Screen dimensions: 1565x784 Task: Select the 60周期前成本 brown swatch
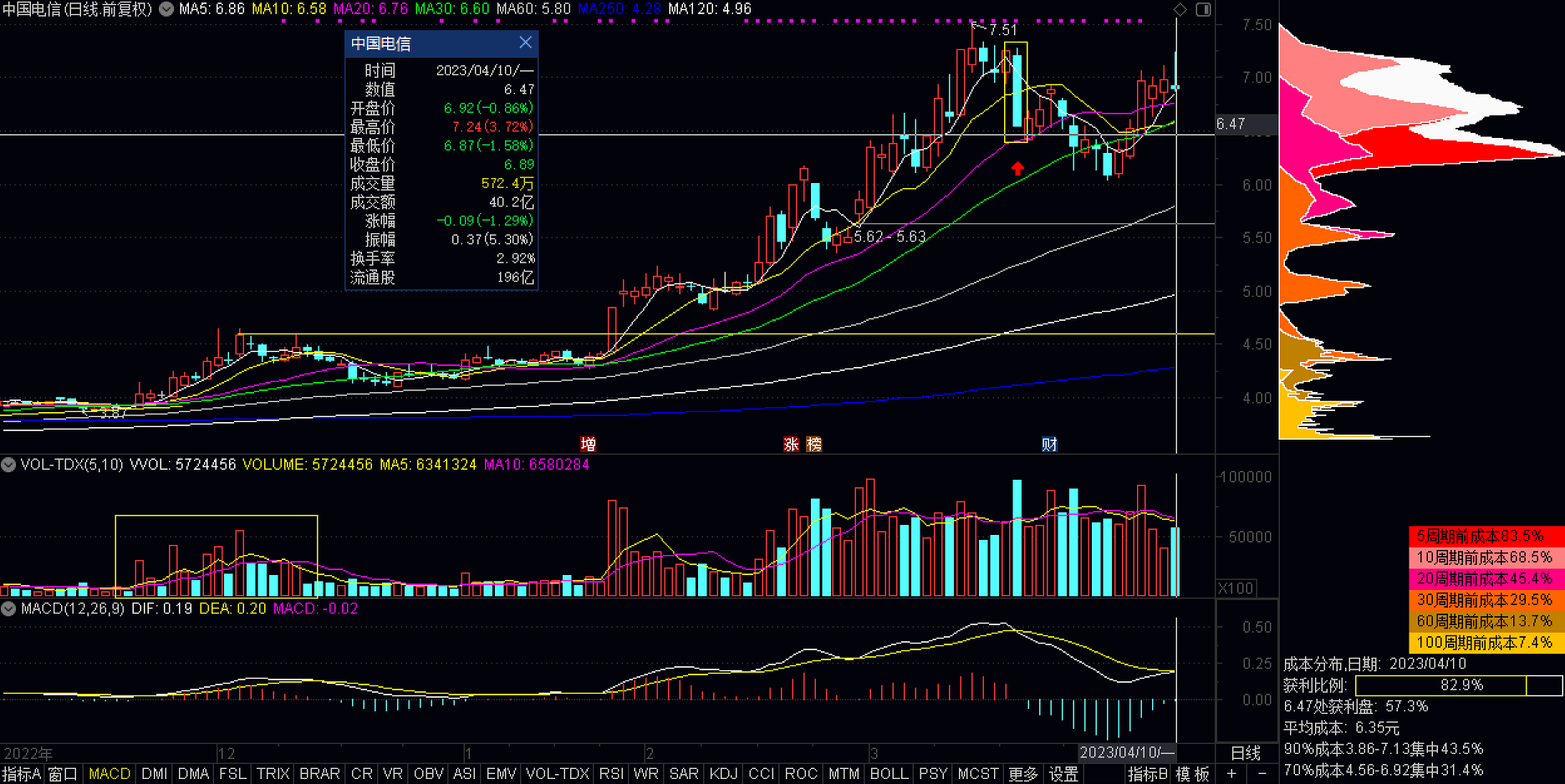(x=1485, y=621)
